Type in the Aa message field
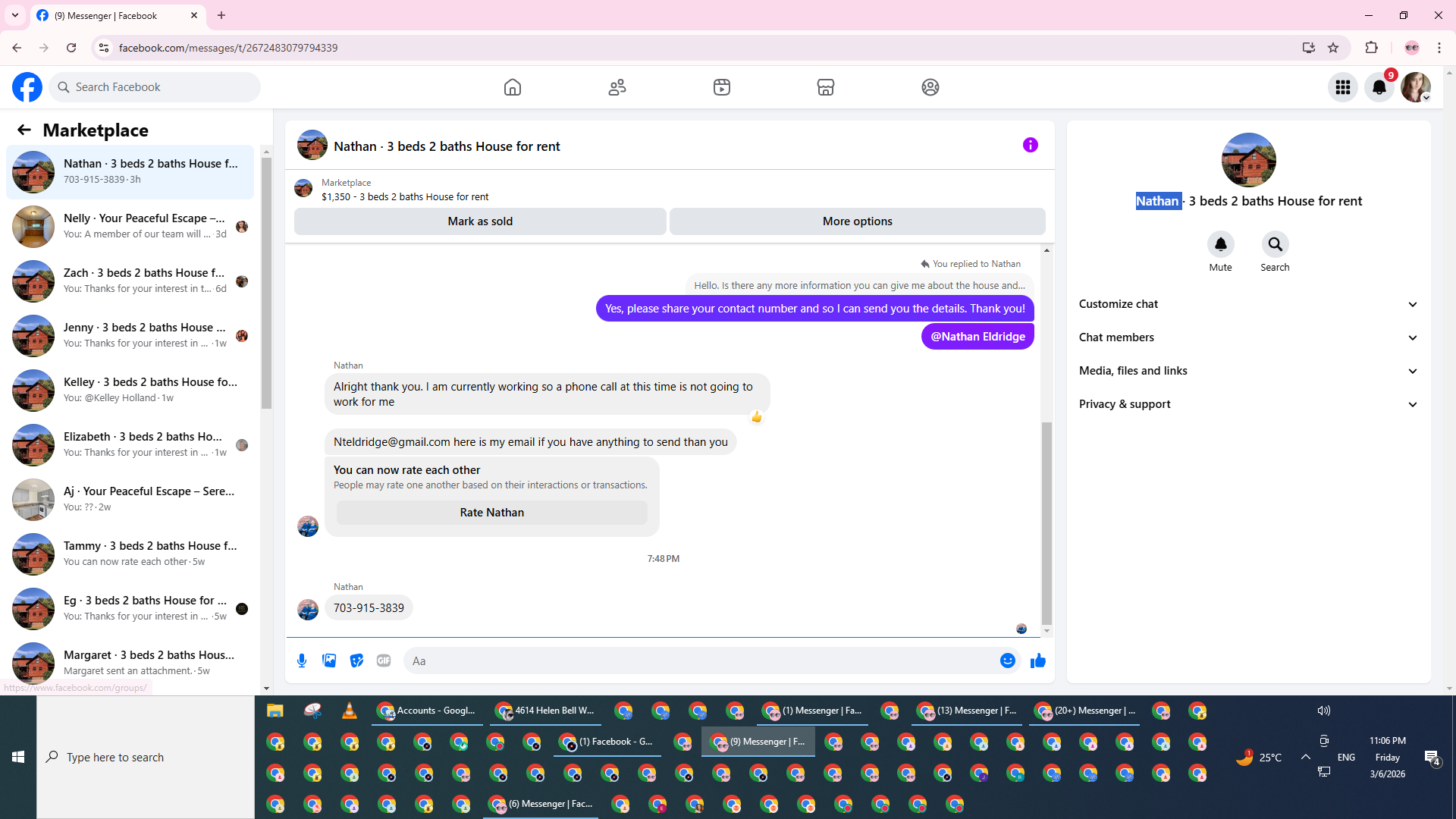Image resolution: width=1456 pixels, height=819 pixels. tap(698, 661)
